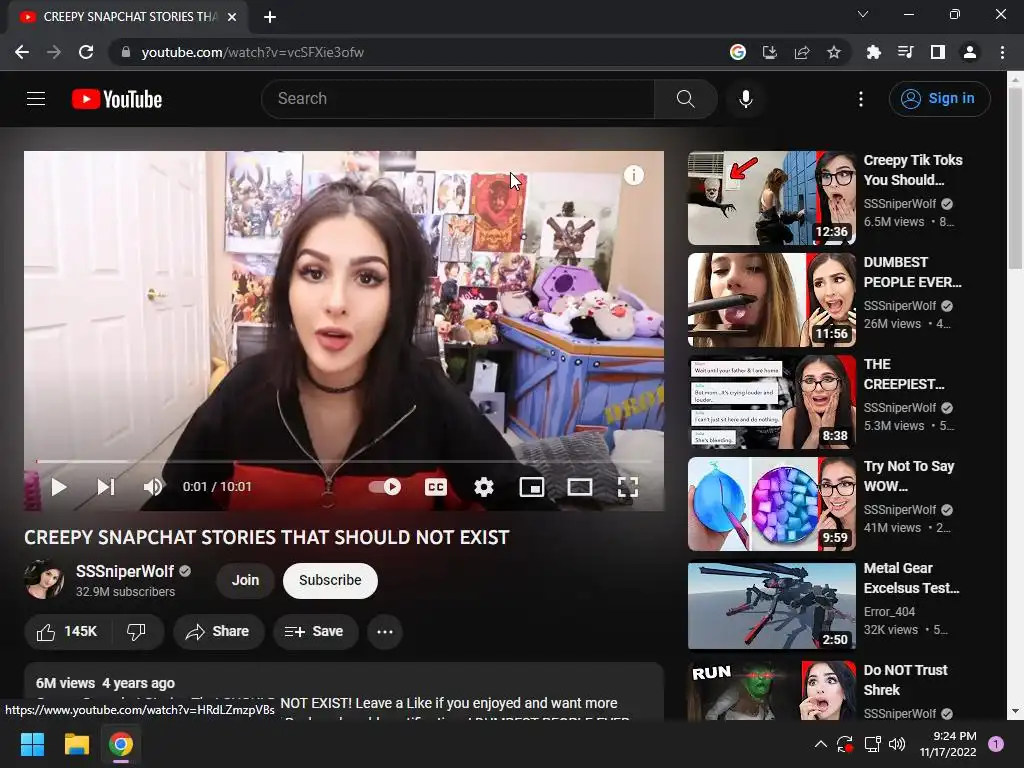The width and height of the screenshot is (1024, 768).
Task: Open Google icon in address bar
Action: coord(738,52)
